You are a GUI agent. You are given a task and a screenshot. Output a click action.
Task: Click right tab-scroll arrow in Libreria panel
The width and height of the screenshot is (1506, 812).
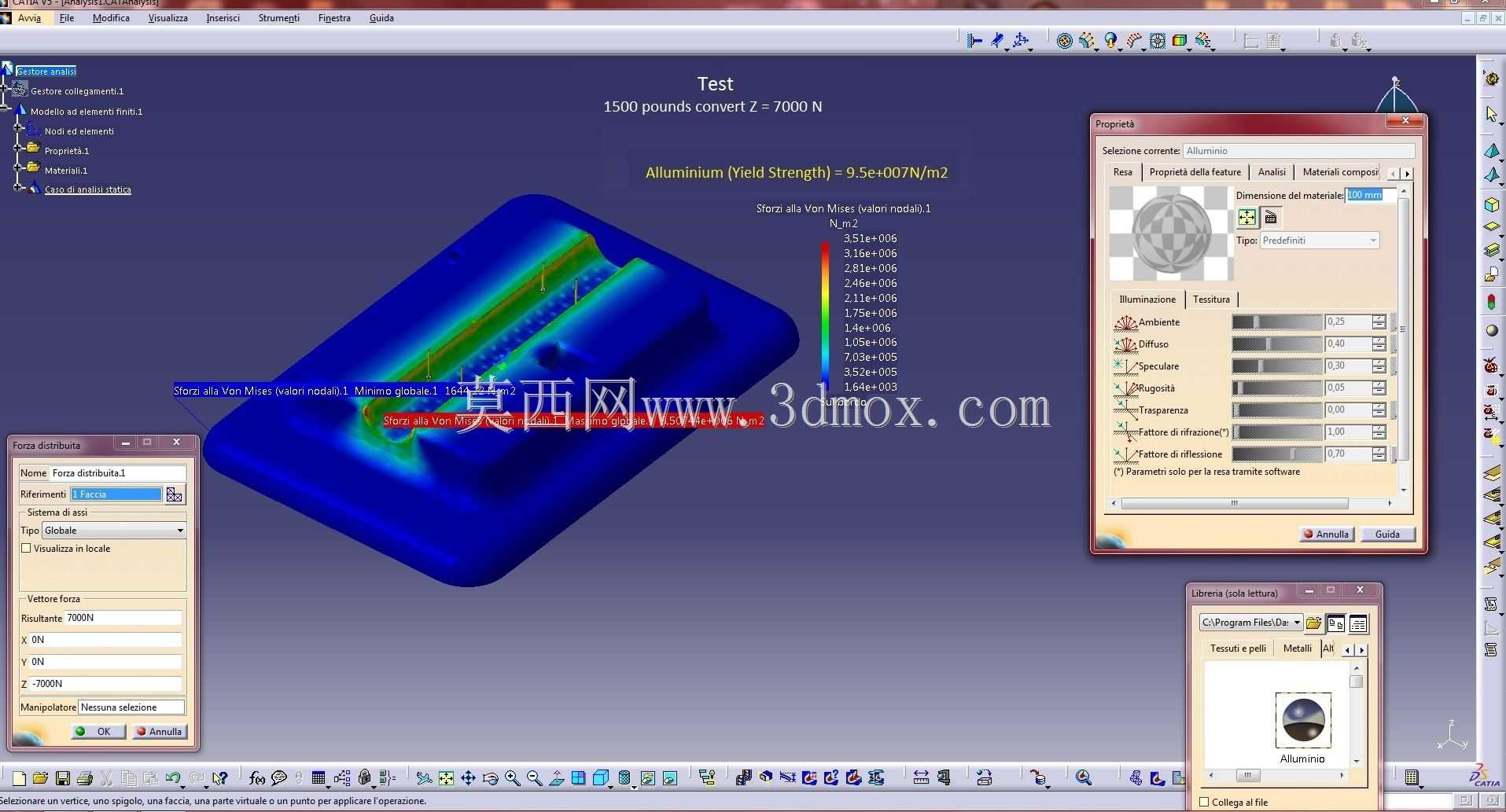1362,650
